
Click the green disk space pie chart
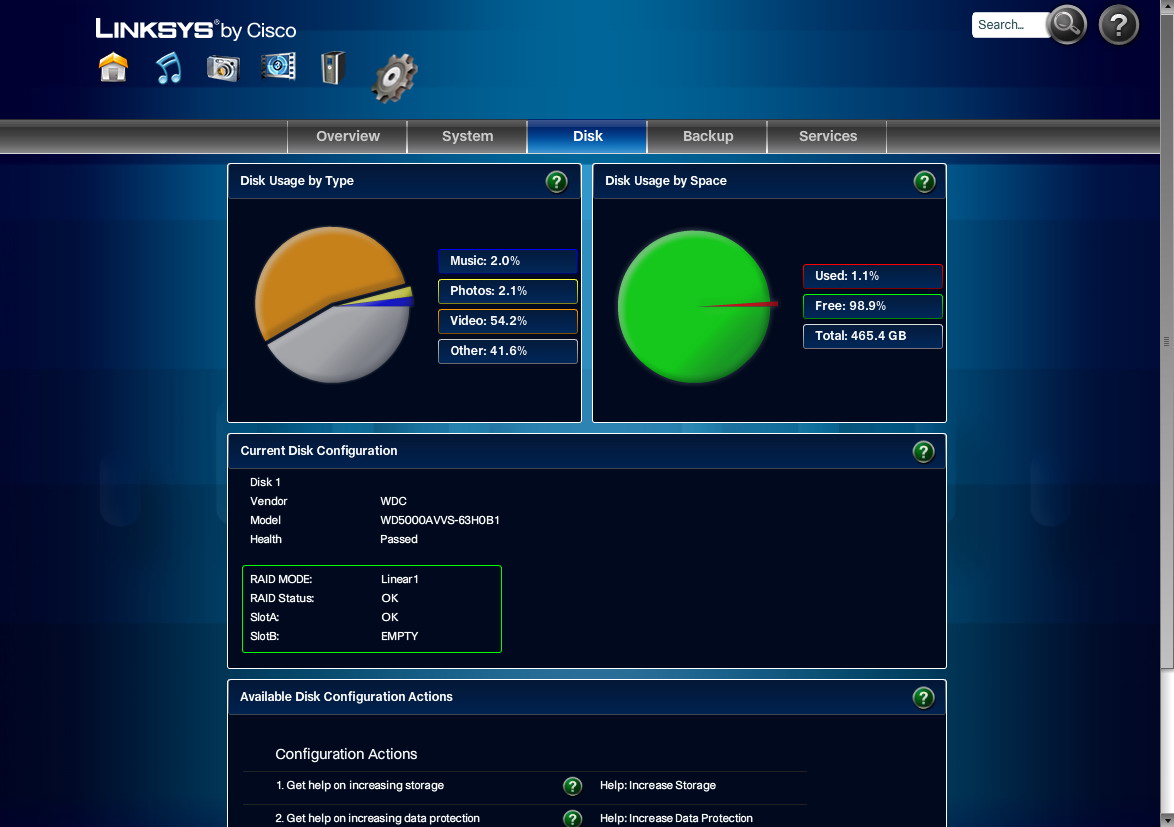tap(696, 306)
